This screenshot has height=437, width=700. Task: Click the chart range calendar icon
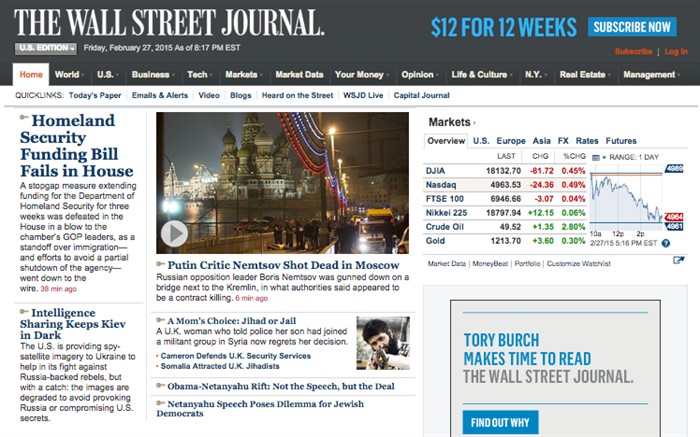coord(596,157)
